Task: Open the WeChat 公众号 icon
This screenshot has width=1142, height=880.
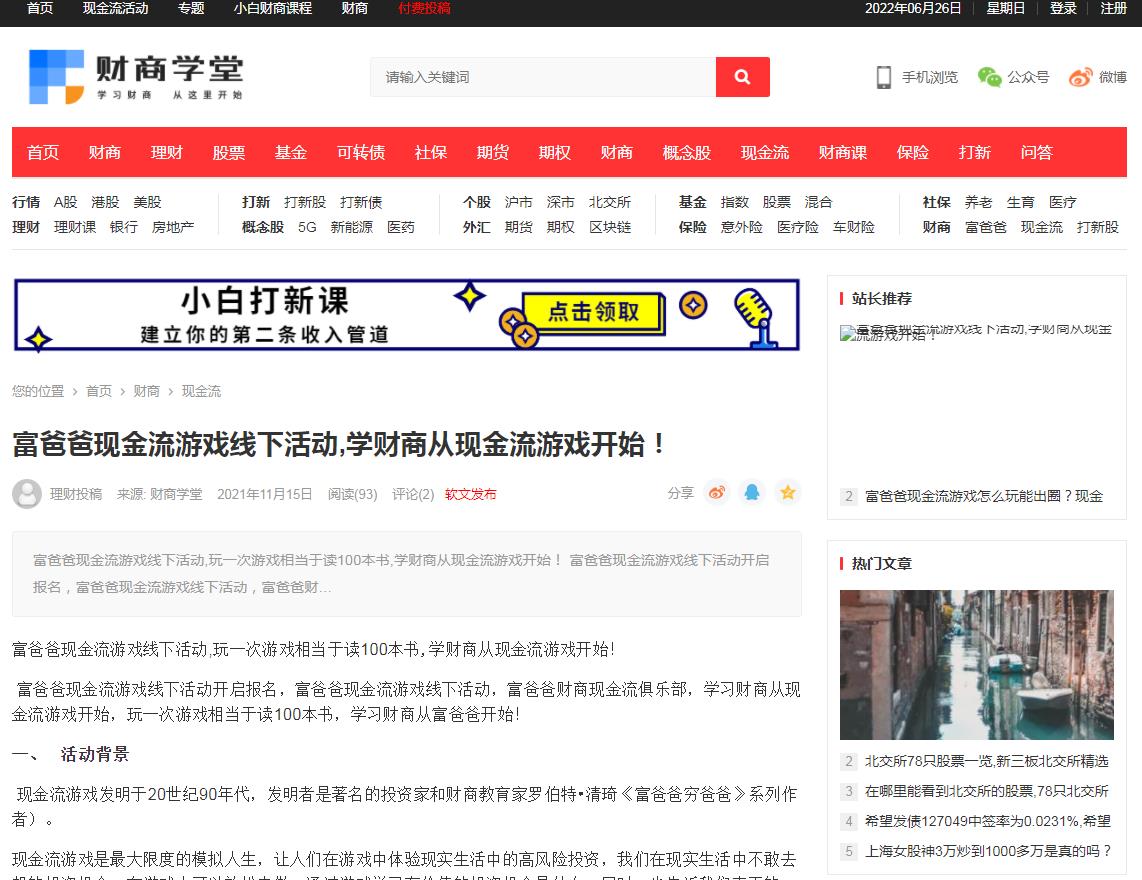Action: [x=989, y=76]
